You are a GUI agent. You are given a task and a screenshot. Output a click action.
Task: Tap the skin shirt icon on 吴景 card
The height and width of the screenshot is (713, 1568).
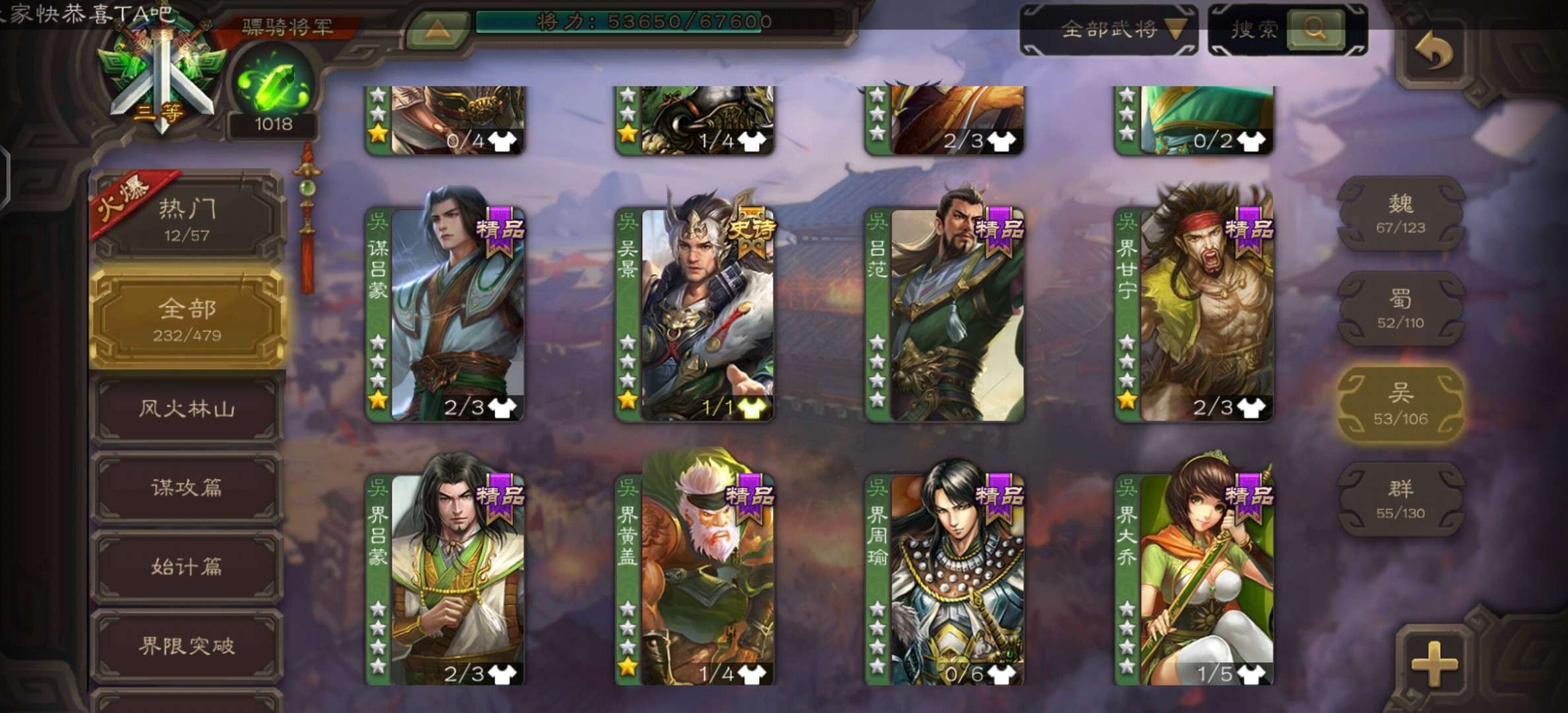pyautogui.click(x=751, y=408)
